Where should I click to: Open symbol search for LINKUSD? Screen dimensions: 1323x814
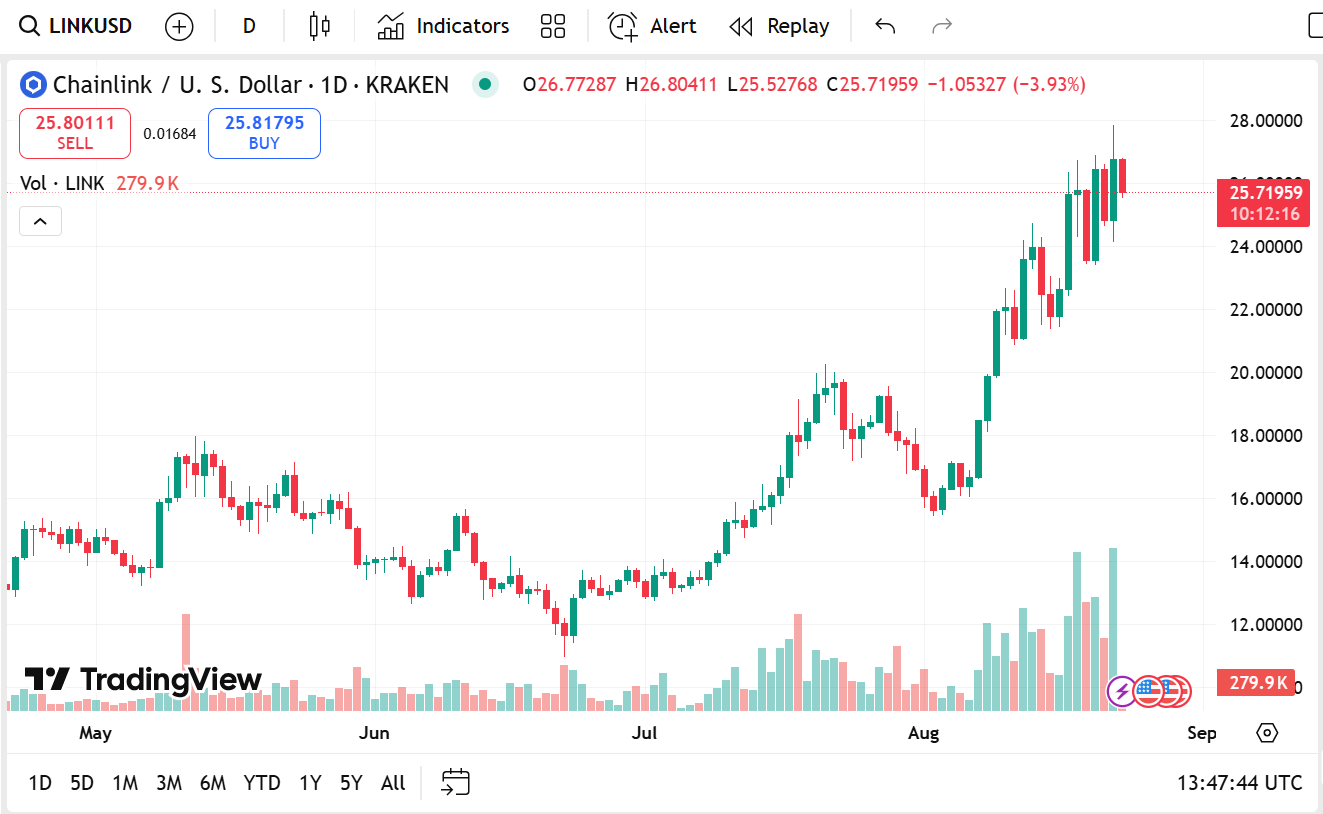pos(77,26)
